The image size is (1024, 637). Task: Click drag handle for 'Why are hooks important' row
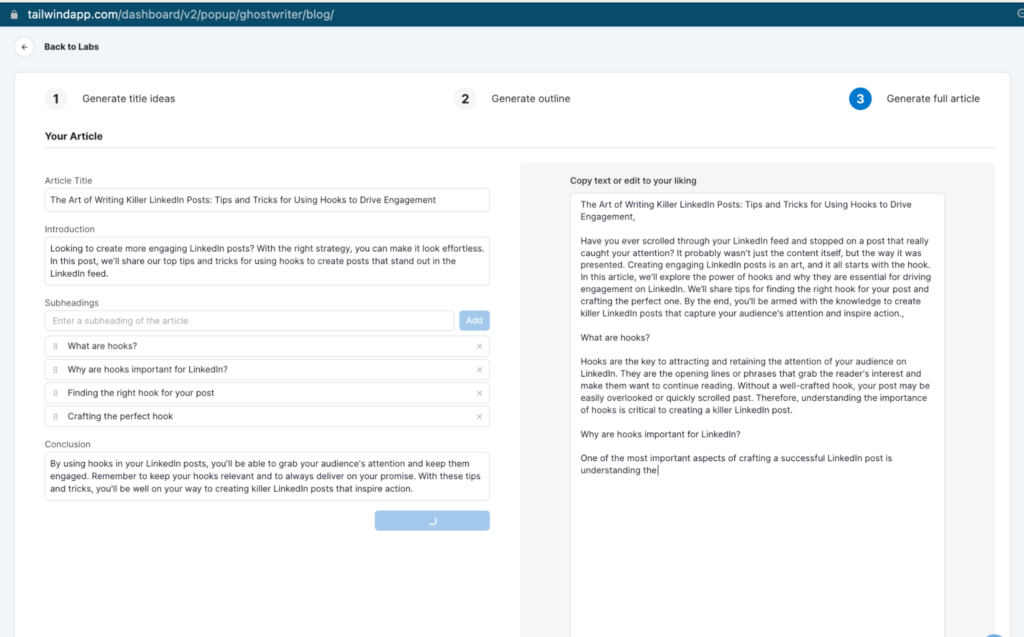click(55, 370)
